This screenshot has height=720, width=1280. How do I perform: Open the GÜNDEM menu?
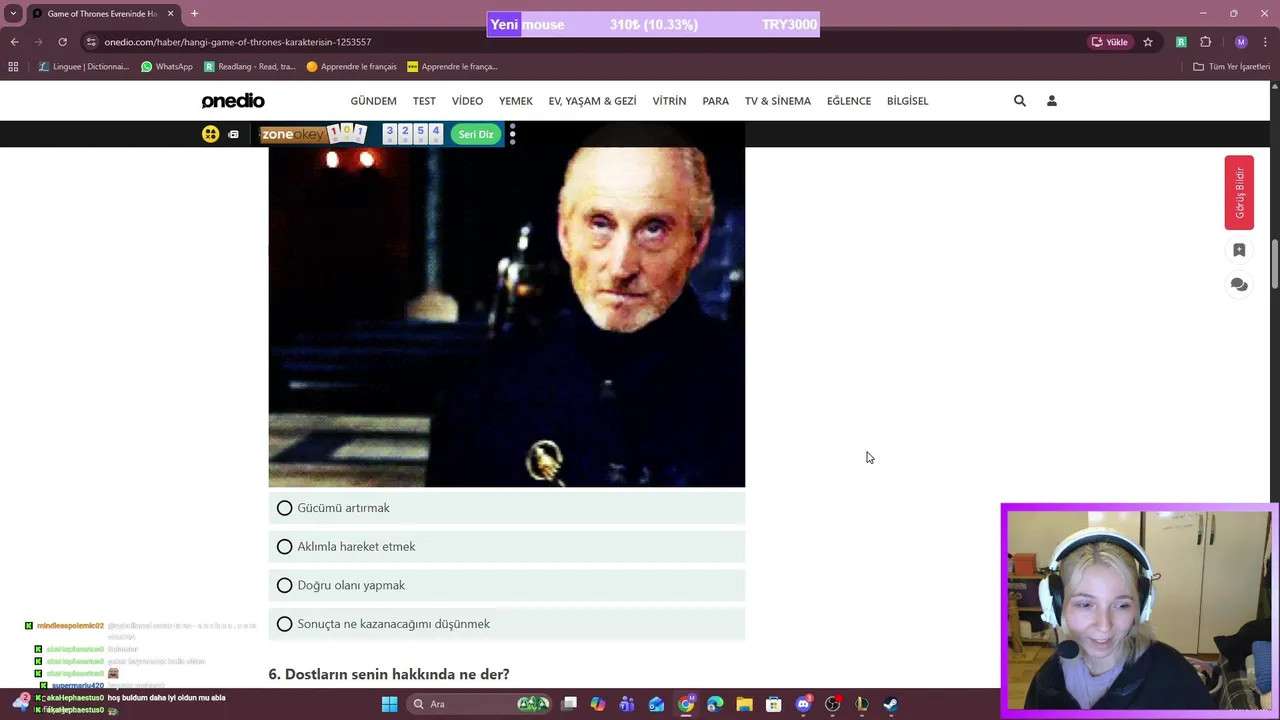tap(373, 101)
